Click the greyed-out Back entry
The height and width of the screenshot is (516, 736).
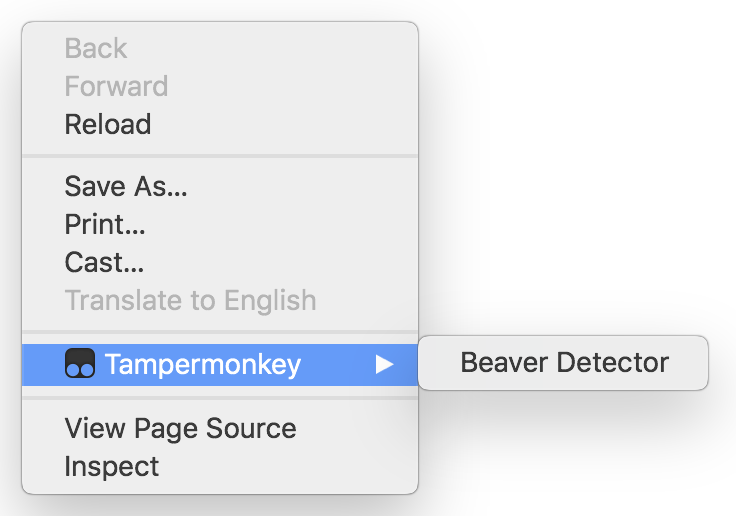click(96, 48)
